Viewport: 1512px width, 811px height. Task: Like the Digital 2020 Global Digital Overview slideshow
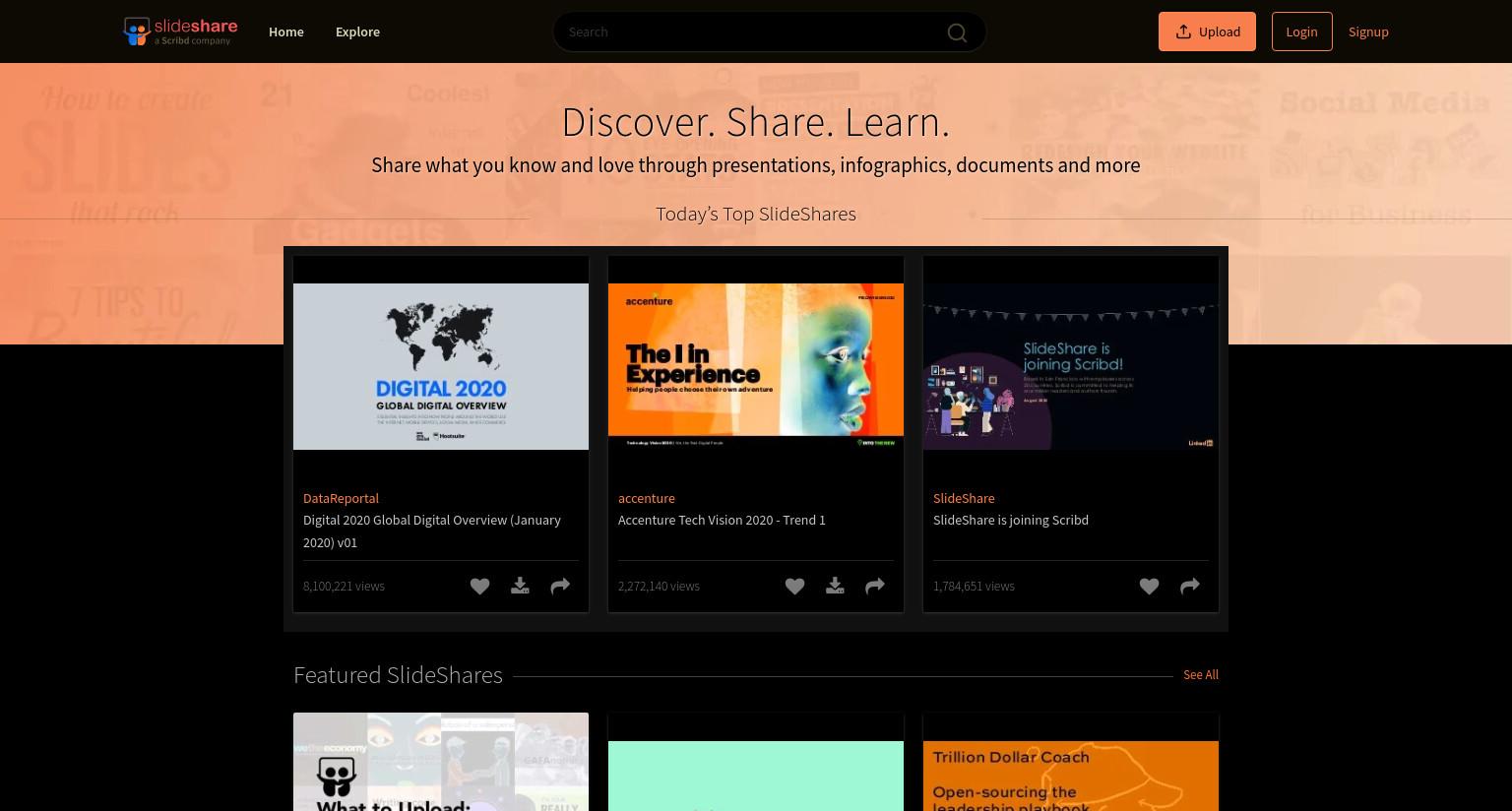(x=479, y=587)
